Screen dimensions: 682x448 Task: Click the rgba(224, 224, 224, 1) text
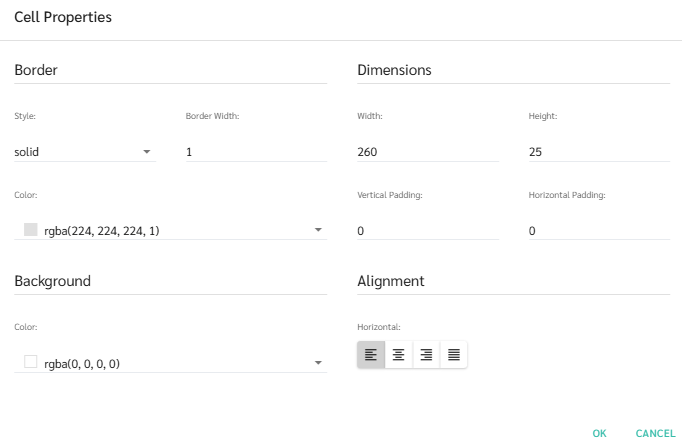point(102,231)
